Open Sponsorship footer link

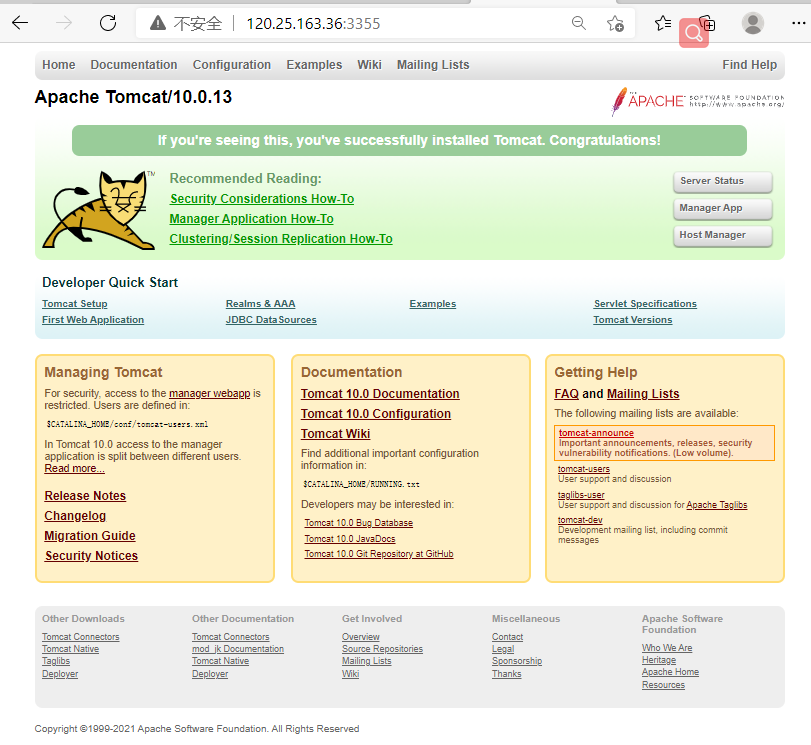point(517,661)
